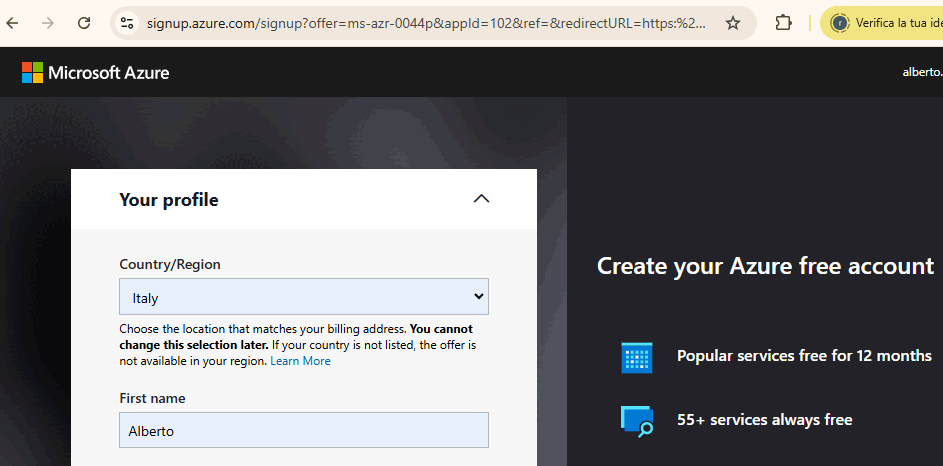Click the Verifica la tua identità profile chip

(882, 23)
